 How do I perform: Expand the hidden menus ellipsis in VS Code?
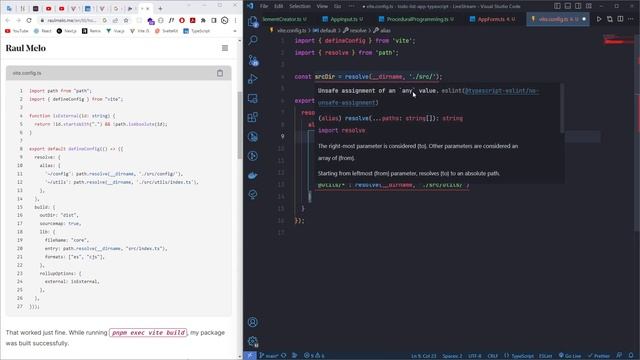[351, 6]
